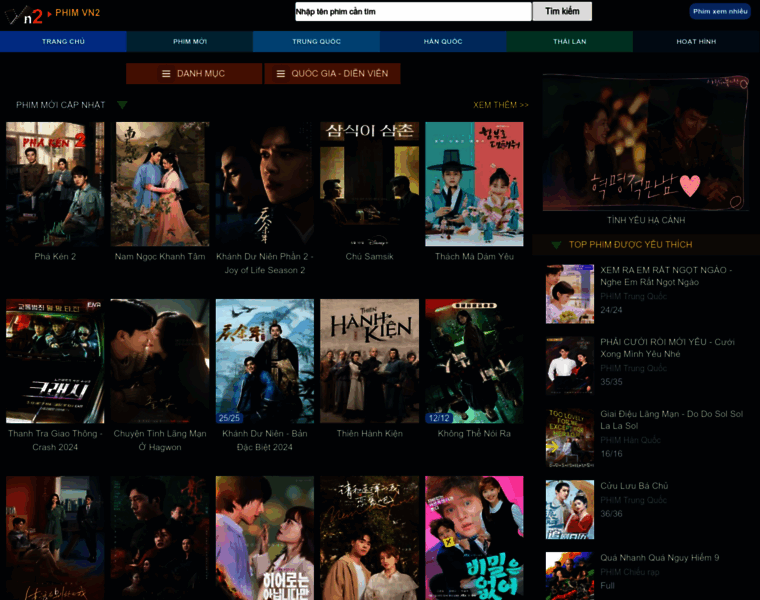Screen dimensions: 760x600
Task: Click the Không Thể Nói Ra title text
Action: click(474, 434)
